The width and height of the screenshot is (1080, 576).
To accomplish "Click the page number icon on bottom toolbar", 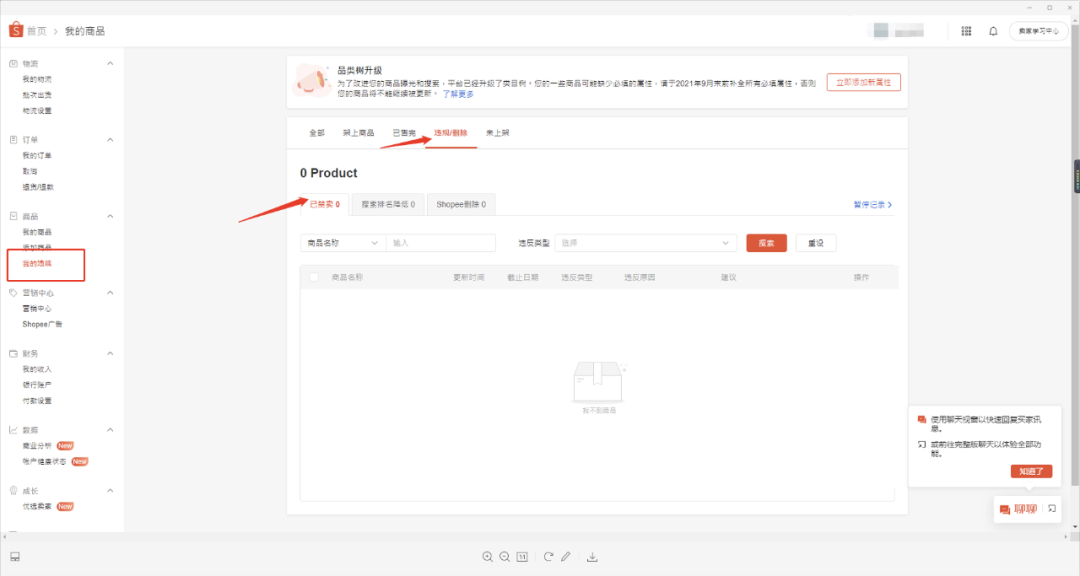I will [522, 557].
